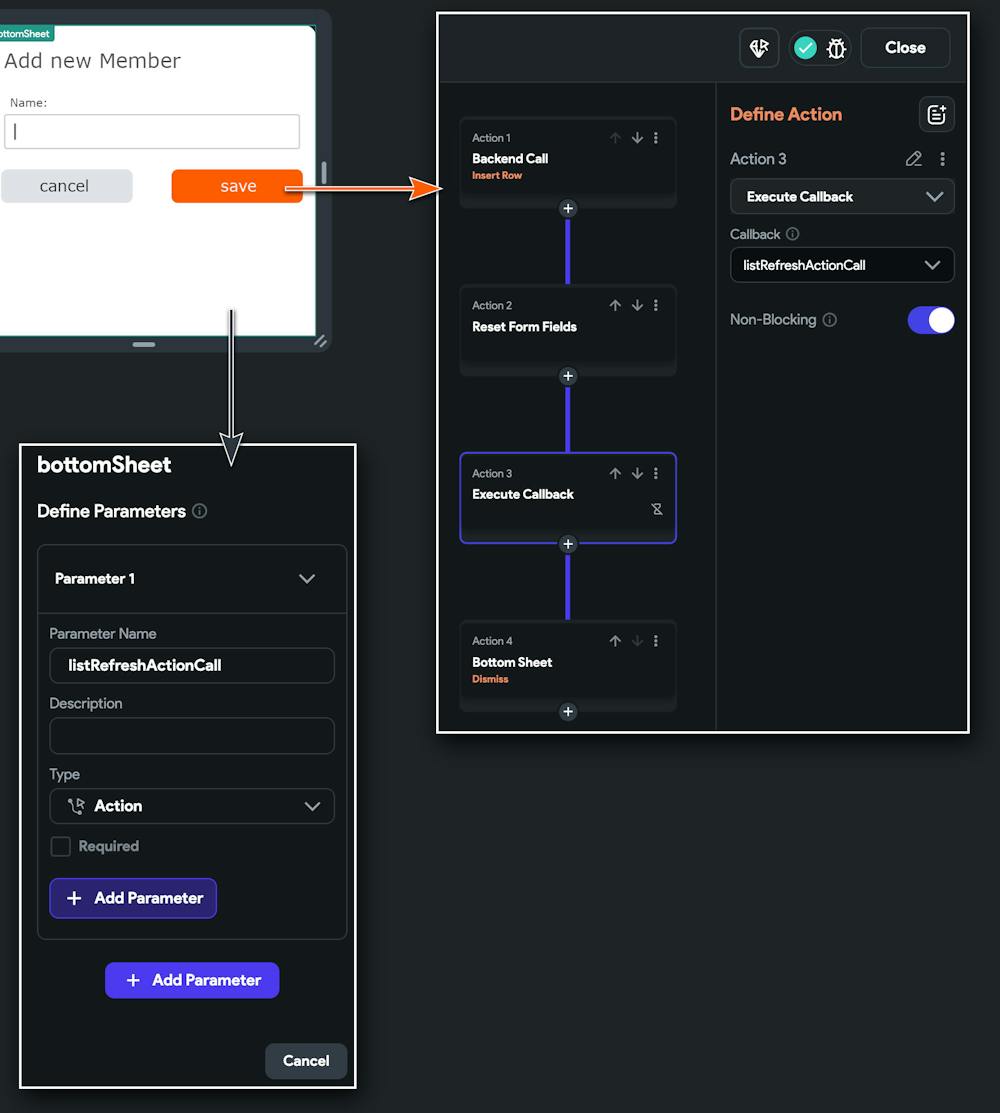Click the orange save button

click(x=237, y=186)
